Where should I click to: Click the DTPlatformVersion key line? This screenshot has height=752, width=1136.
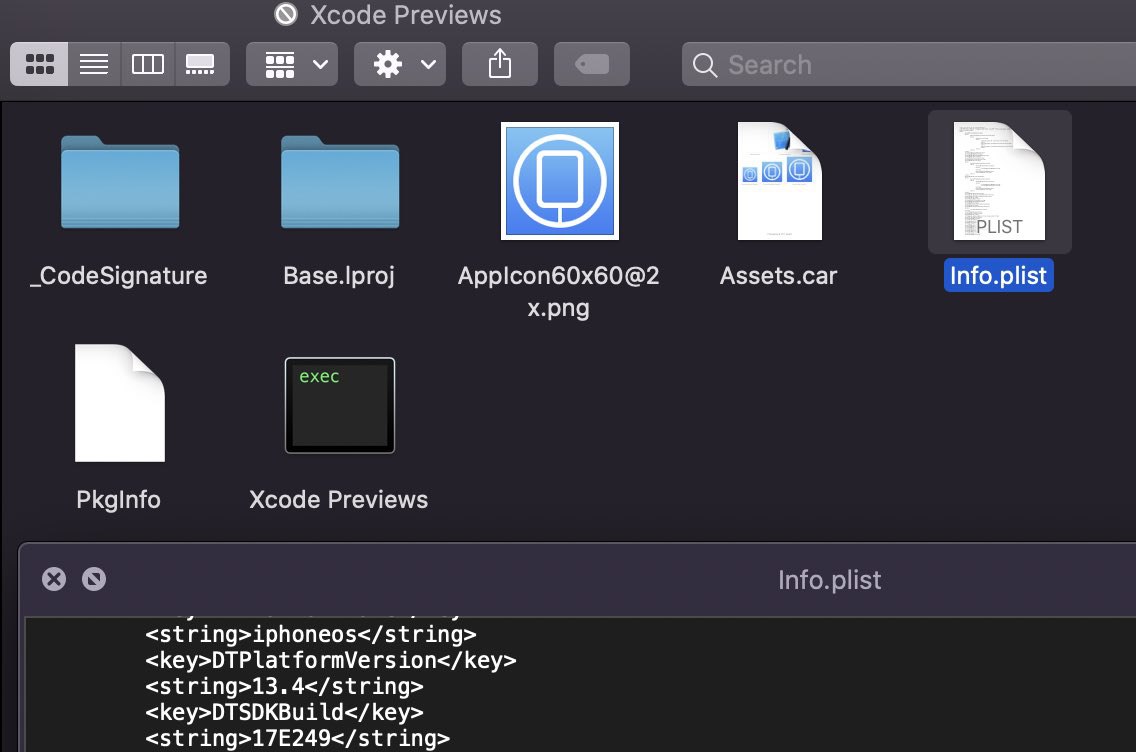330,660
